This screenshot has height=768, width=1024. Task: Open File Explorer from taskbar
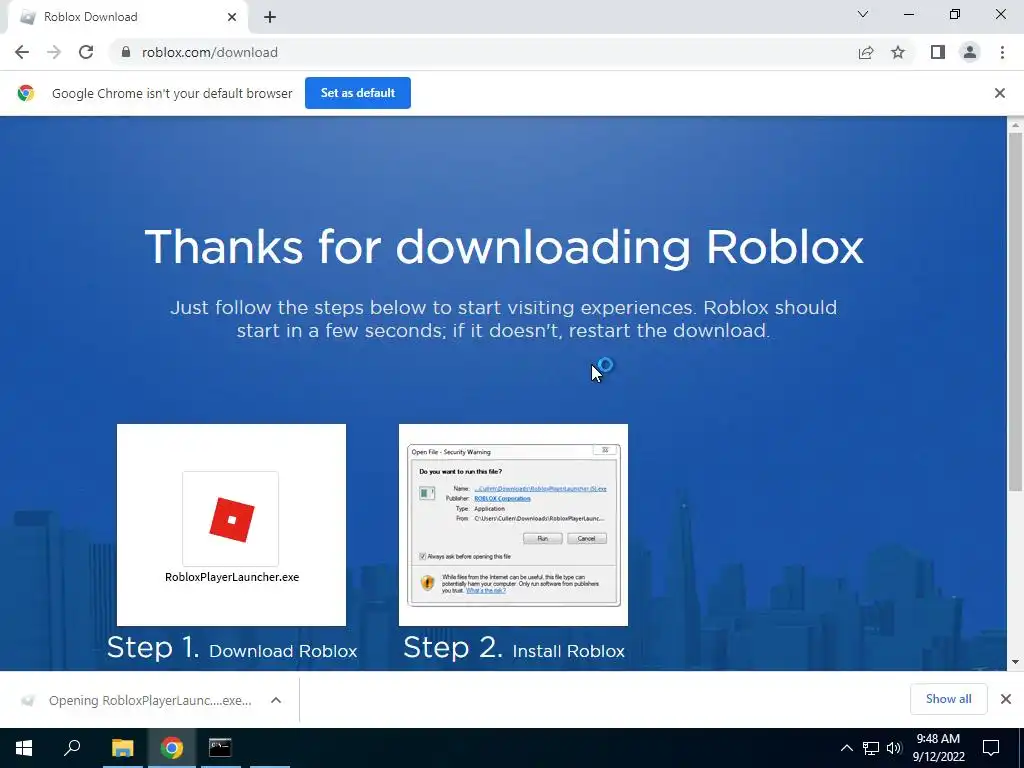[122, 748]
